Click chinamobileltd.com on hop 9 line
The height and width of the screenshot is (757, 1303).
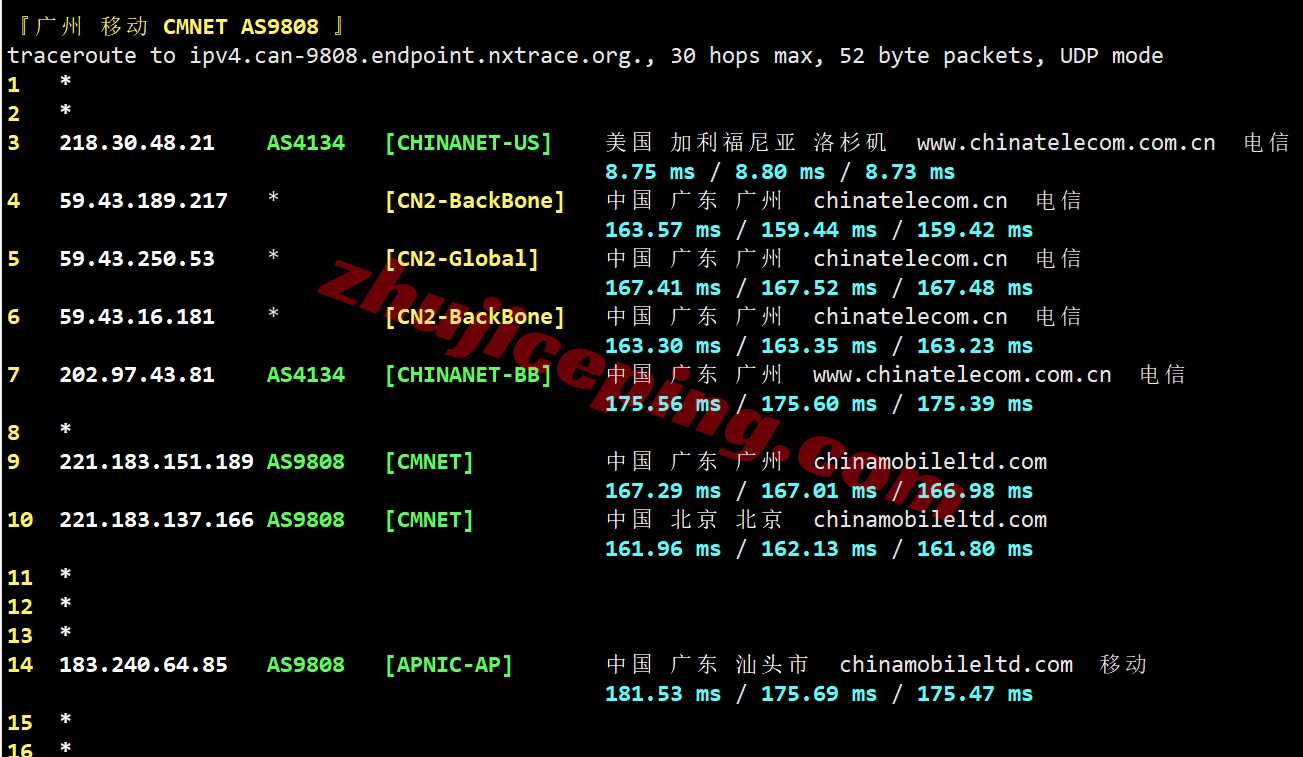click(x=930, y=462)
